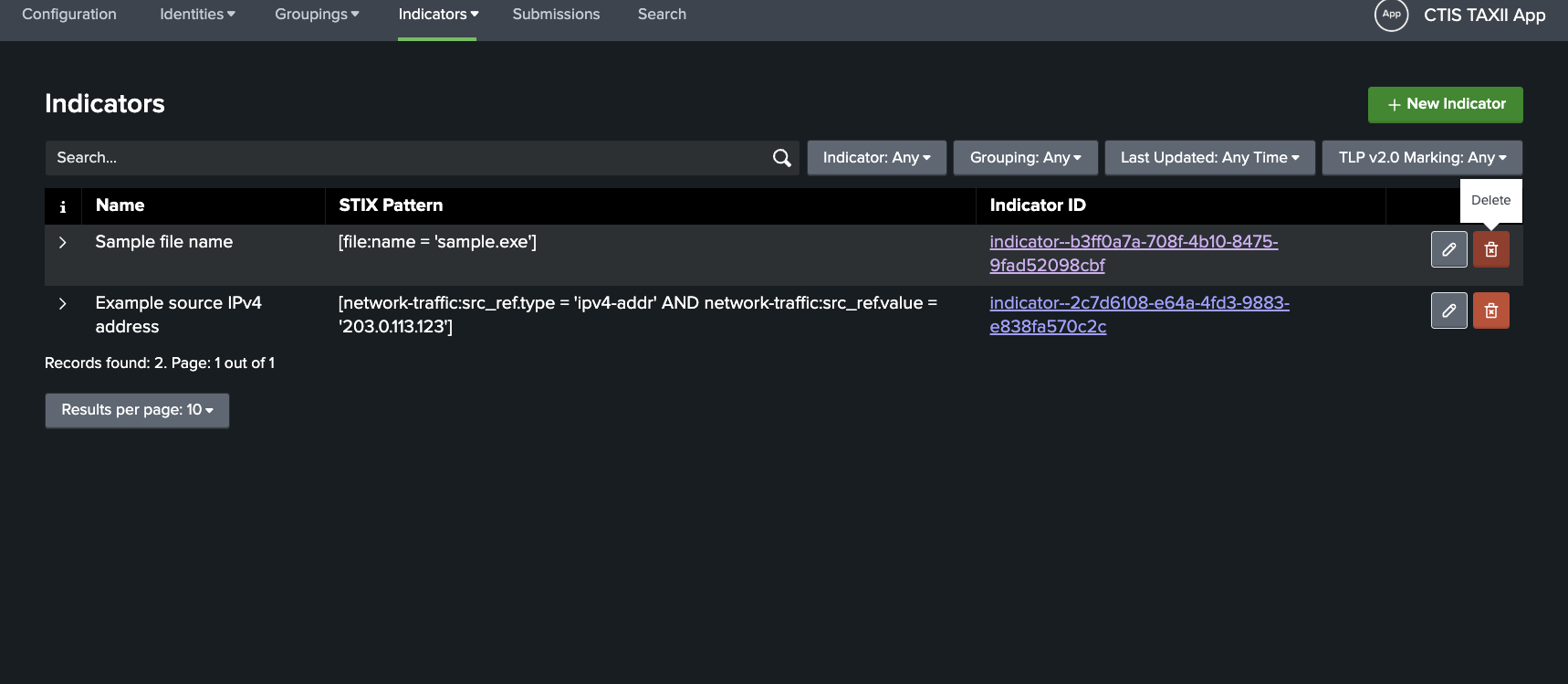Delete the Example source IPv4 address indicator
This screenshot has height=684, width=1568.
click(x=1490, y=310)
